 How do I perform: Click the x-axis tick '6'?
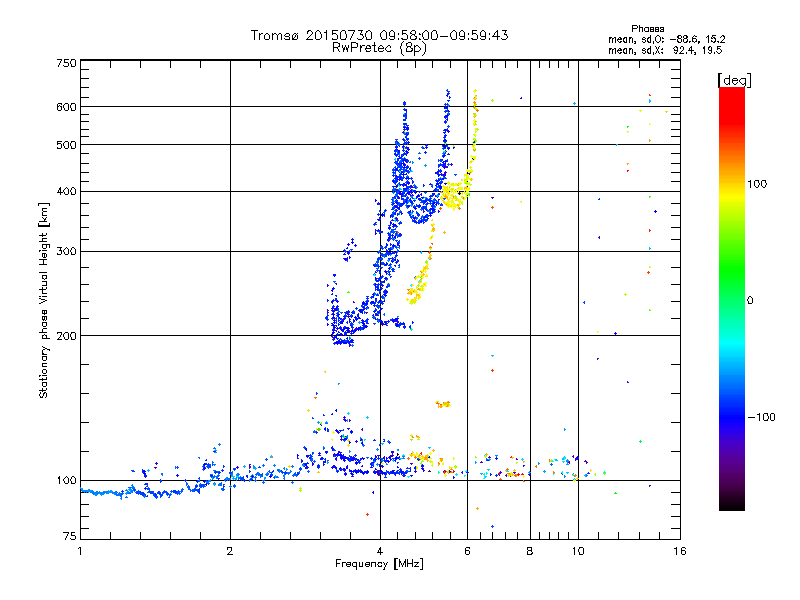467,551
